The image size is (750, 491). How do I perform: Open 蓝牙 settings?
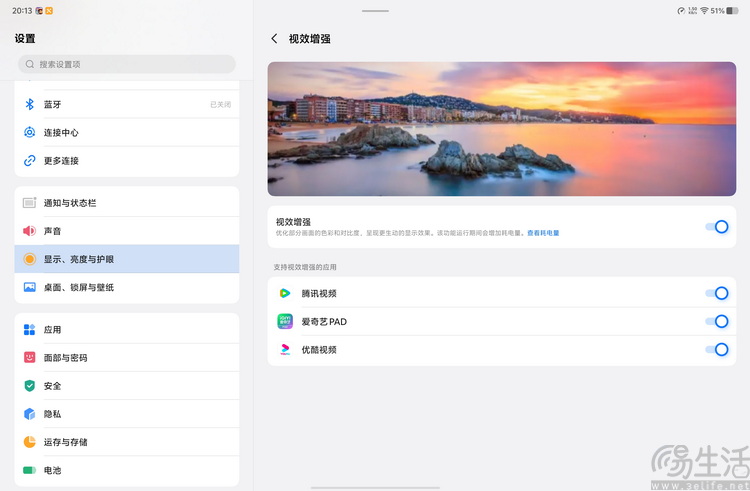click(127, 104)
